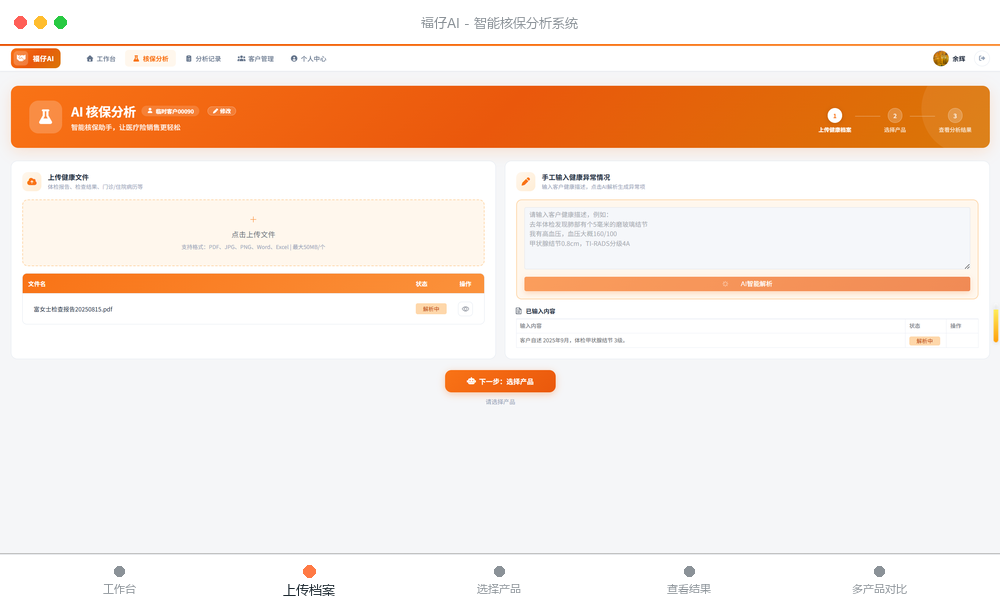Viewport: 1000px width, 600px height.
Task: Switch to the 查看结果 bottom tab
Action: [x=689, y=582]
